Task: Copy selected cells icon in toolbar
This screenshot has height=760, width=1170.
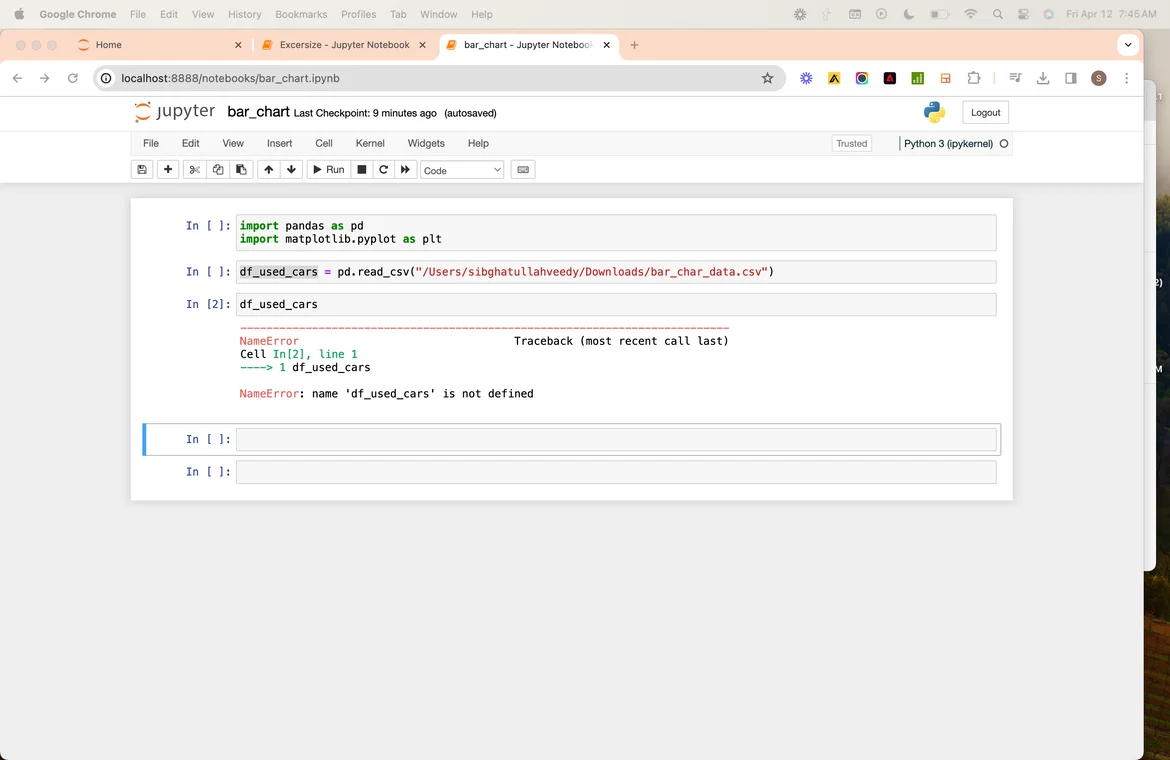Action: pos(218,170)
